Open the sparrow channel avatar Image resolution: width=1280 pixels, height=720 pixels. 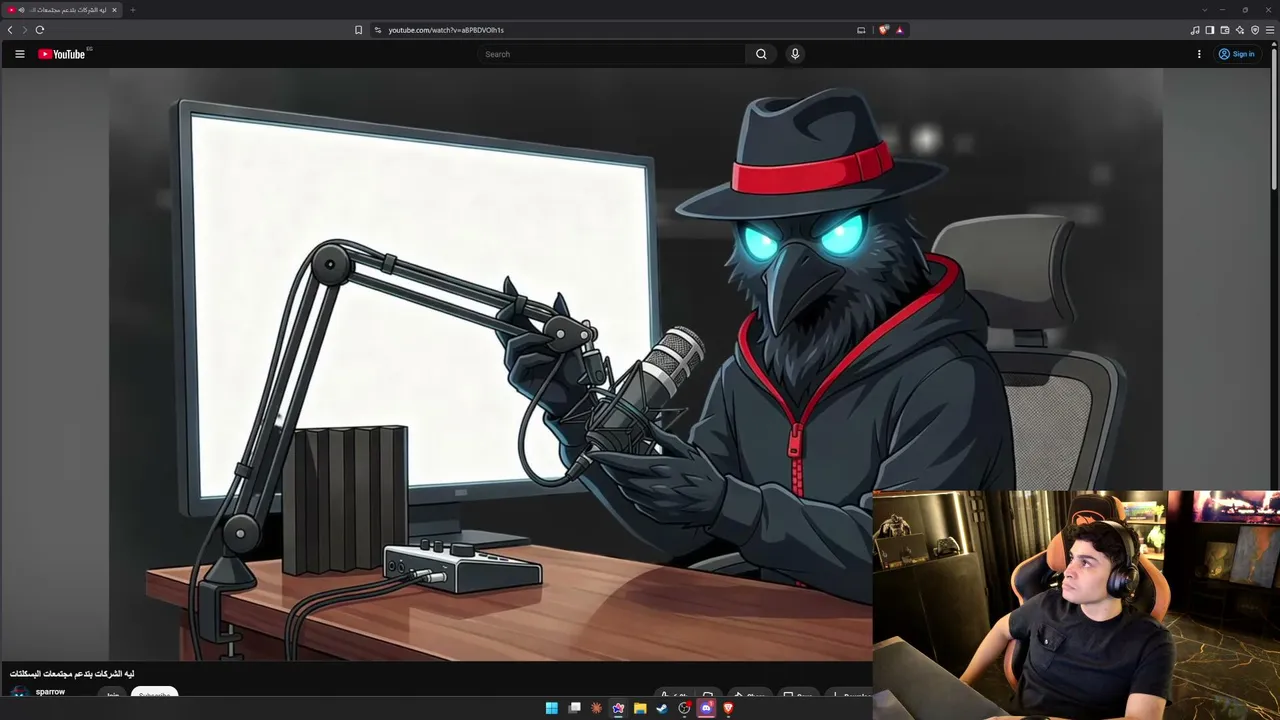(19, 692)
